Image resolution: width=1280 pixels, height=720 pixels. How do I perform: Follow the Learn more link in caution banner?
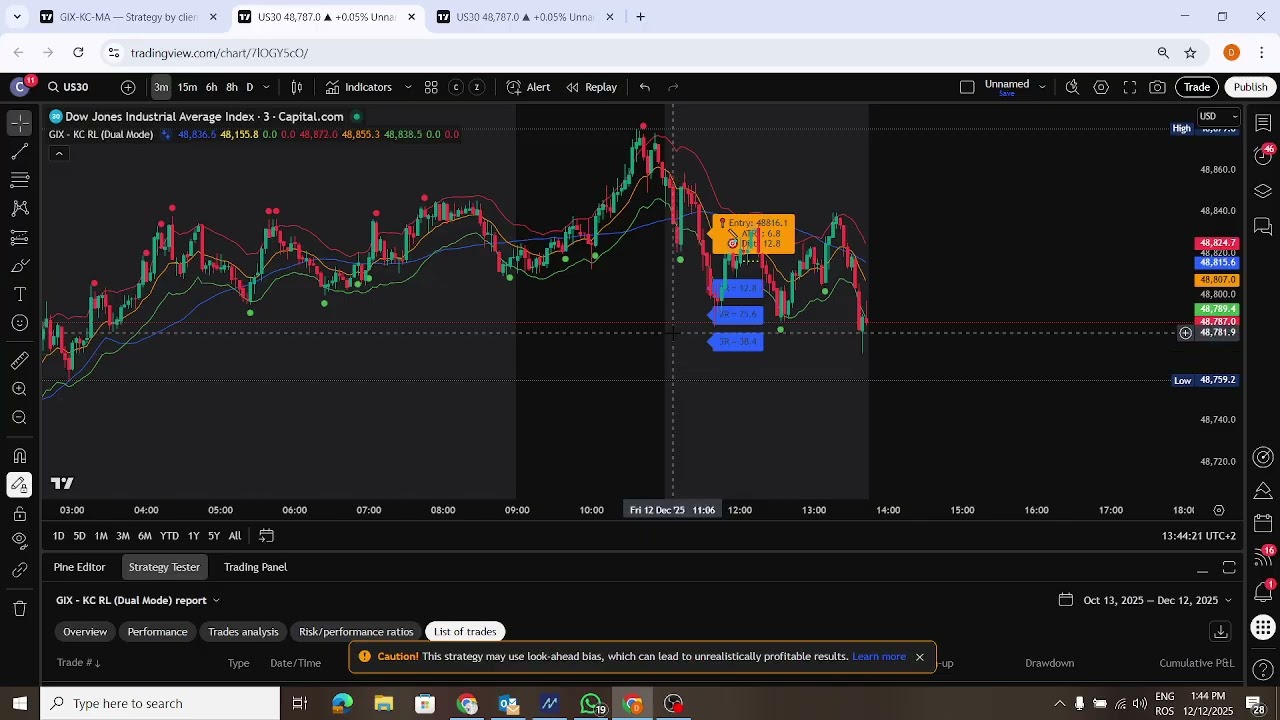click(879, 657)
